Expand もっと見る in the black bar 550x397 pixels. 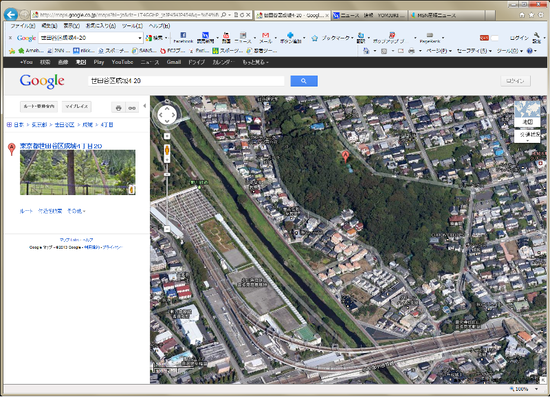(x=255, y=62)
